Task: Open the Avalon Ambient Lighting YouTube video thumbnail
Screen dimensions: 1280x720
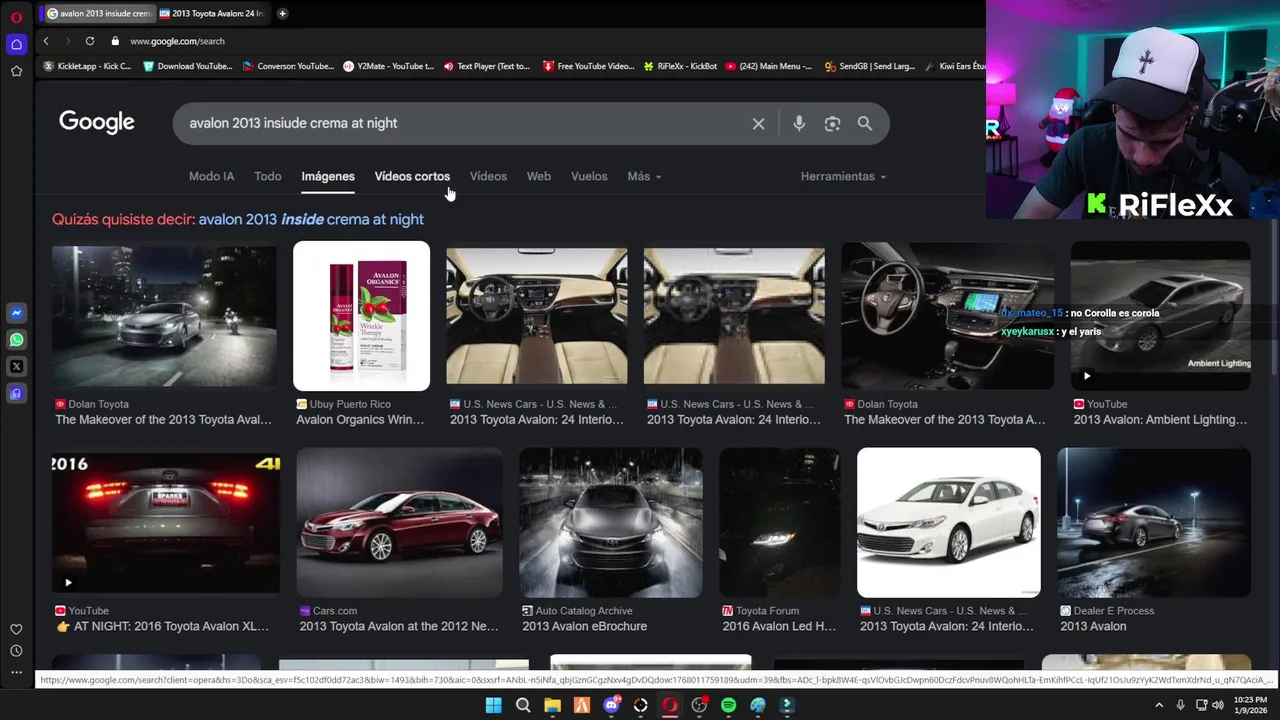Action: (1160, 316)
